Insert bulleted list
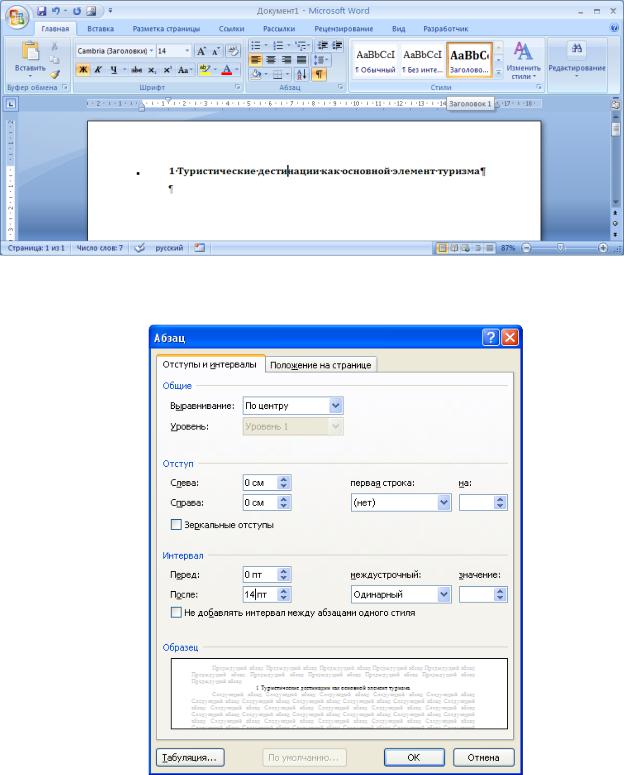The height and width of the screenshot is (775, 624). pyautogui.click(x=256, y=45)
